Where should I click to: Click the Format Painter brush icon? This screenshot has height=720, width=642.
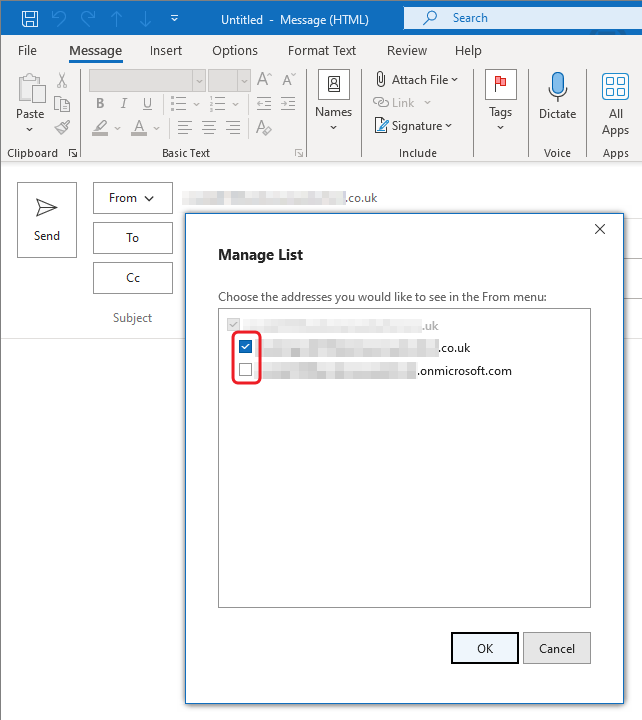pos(62,128)
